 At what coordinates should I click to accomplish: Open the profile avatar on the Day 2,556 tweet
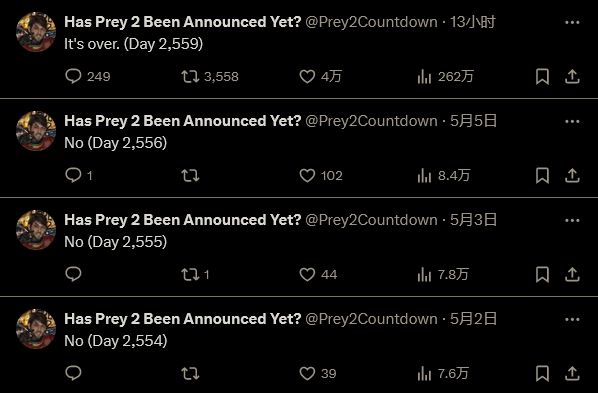(36, 130)
